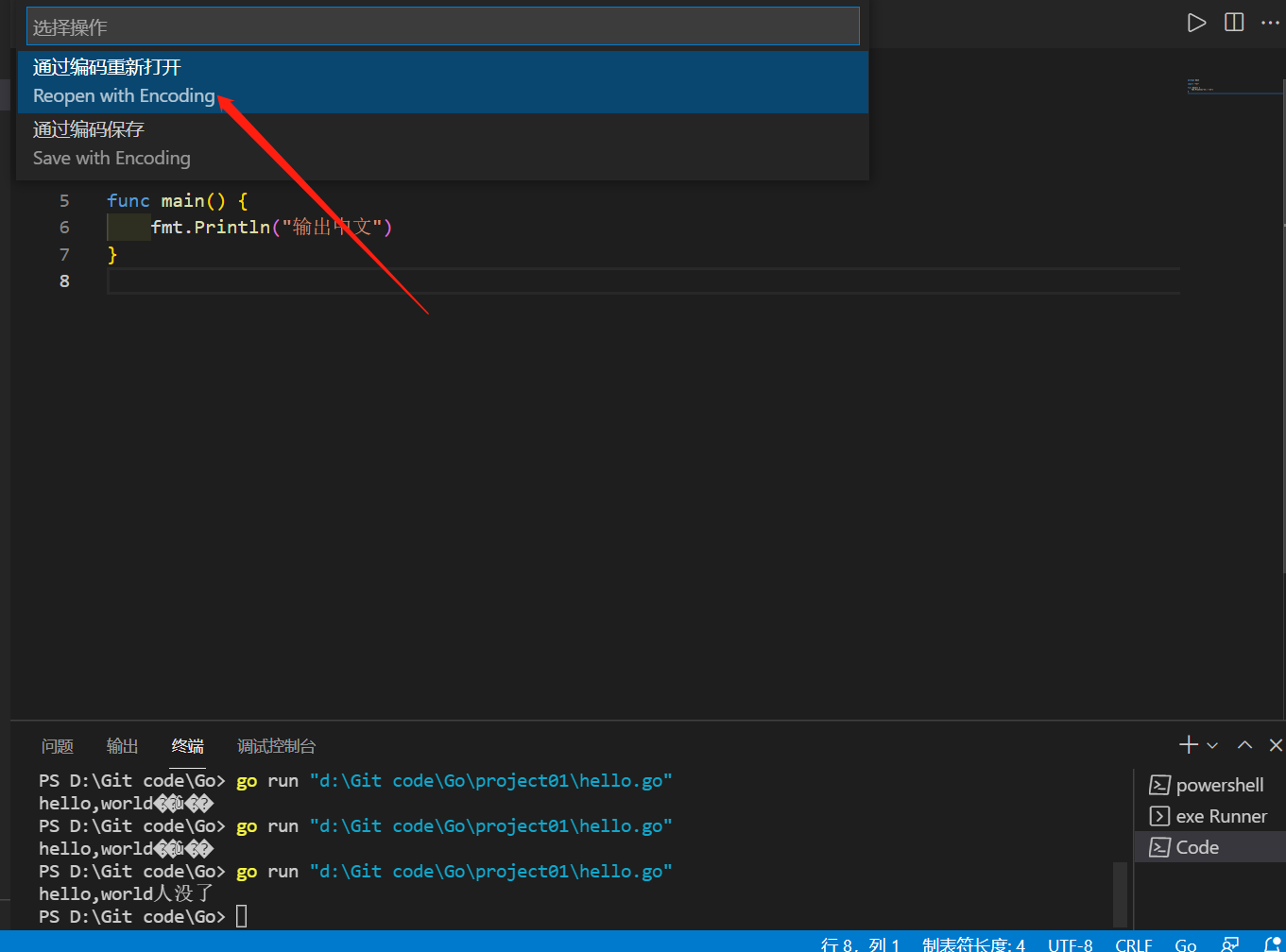
Task: Open the feedback icon in status bar
Action: coord(1230,943)
